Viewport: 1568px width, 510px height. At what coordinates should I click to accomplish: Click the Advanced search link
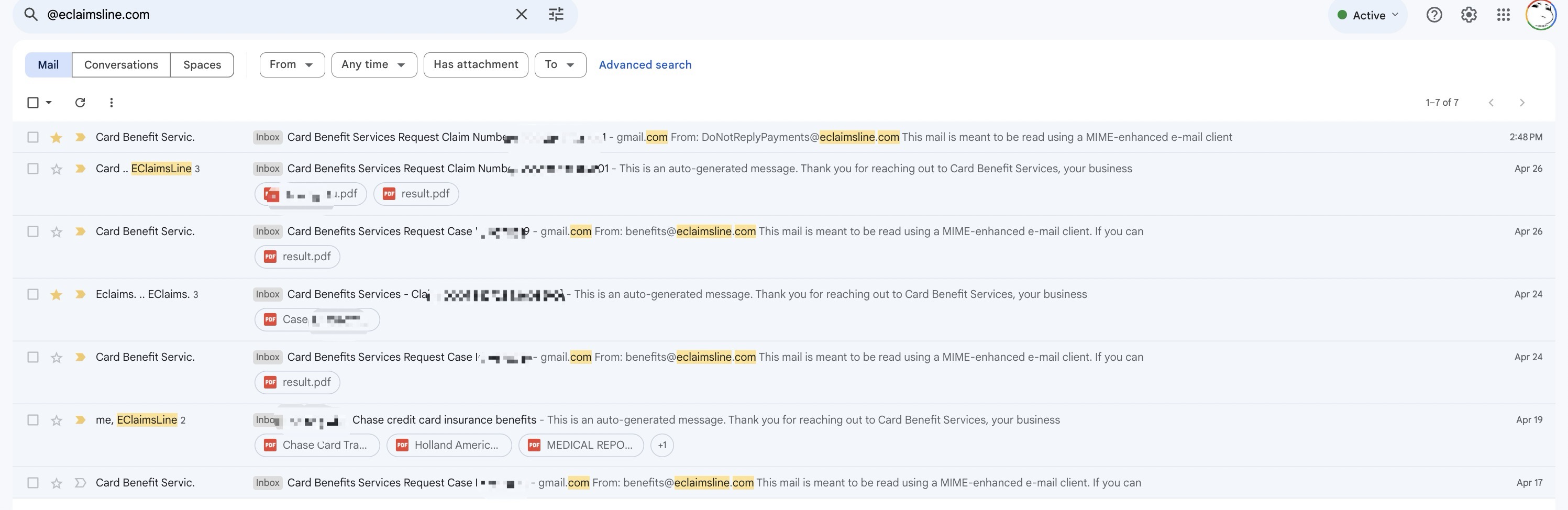tap(645, 64)
